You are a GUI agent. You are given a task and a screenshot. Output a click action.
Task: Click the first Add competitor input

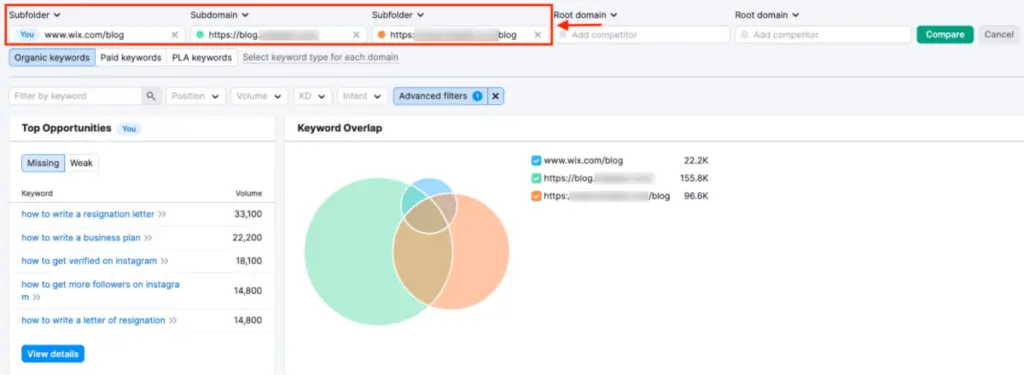click(641, 35)
